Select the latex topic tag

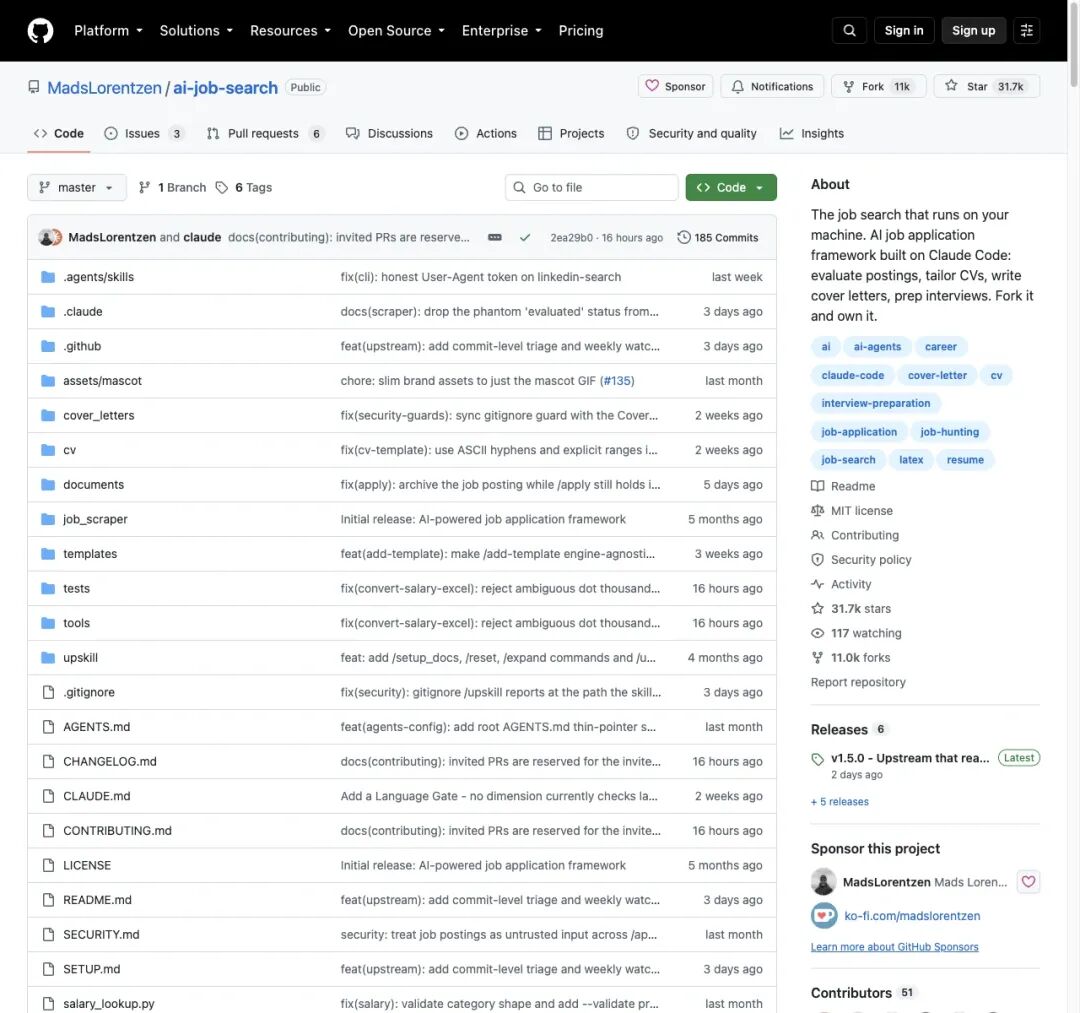pos(911,459)
